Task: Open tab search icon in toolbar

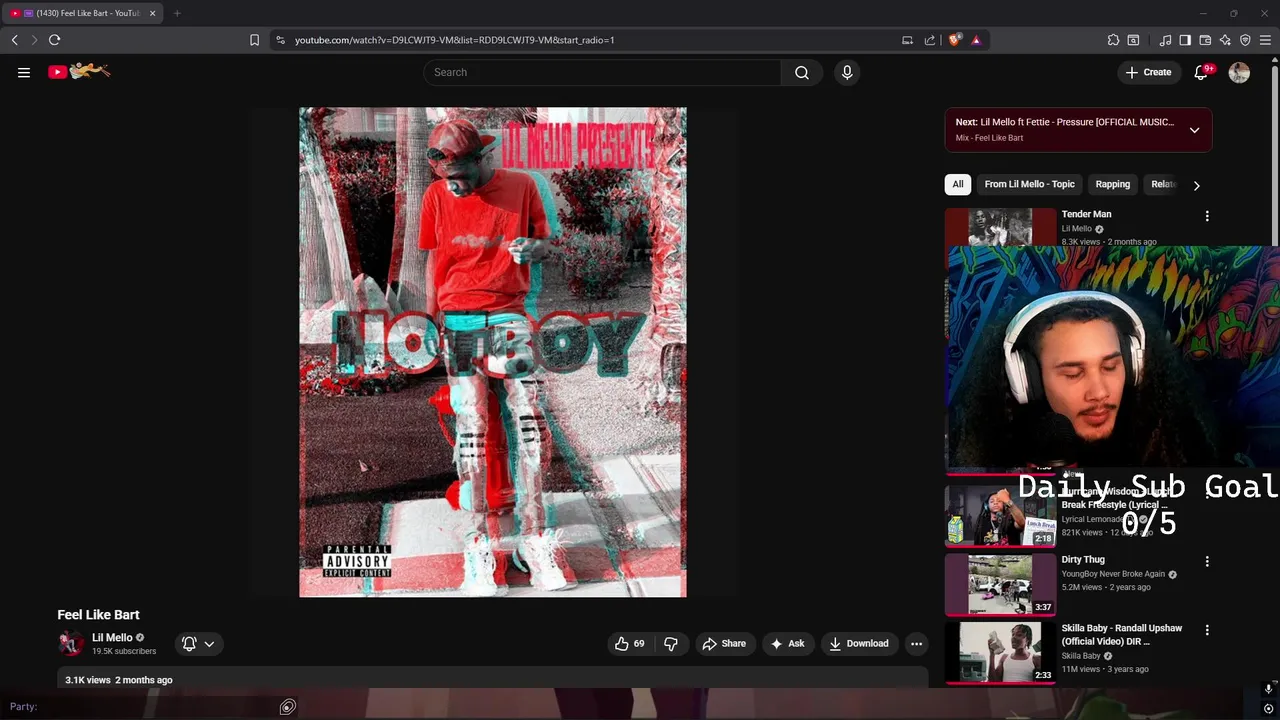Action: [1133, 40]
